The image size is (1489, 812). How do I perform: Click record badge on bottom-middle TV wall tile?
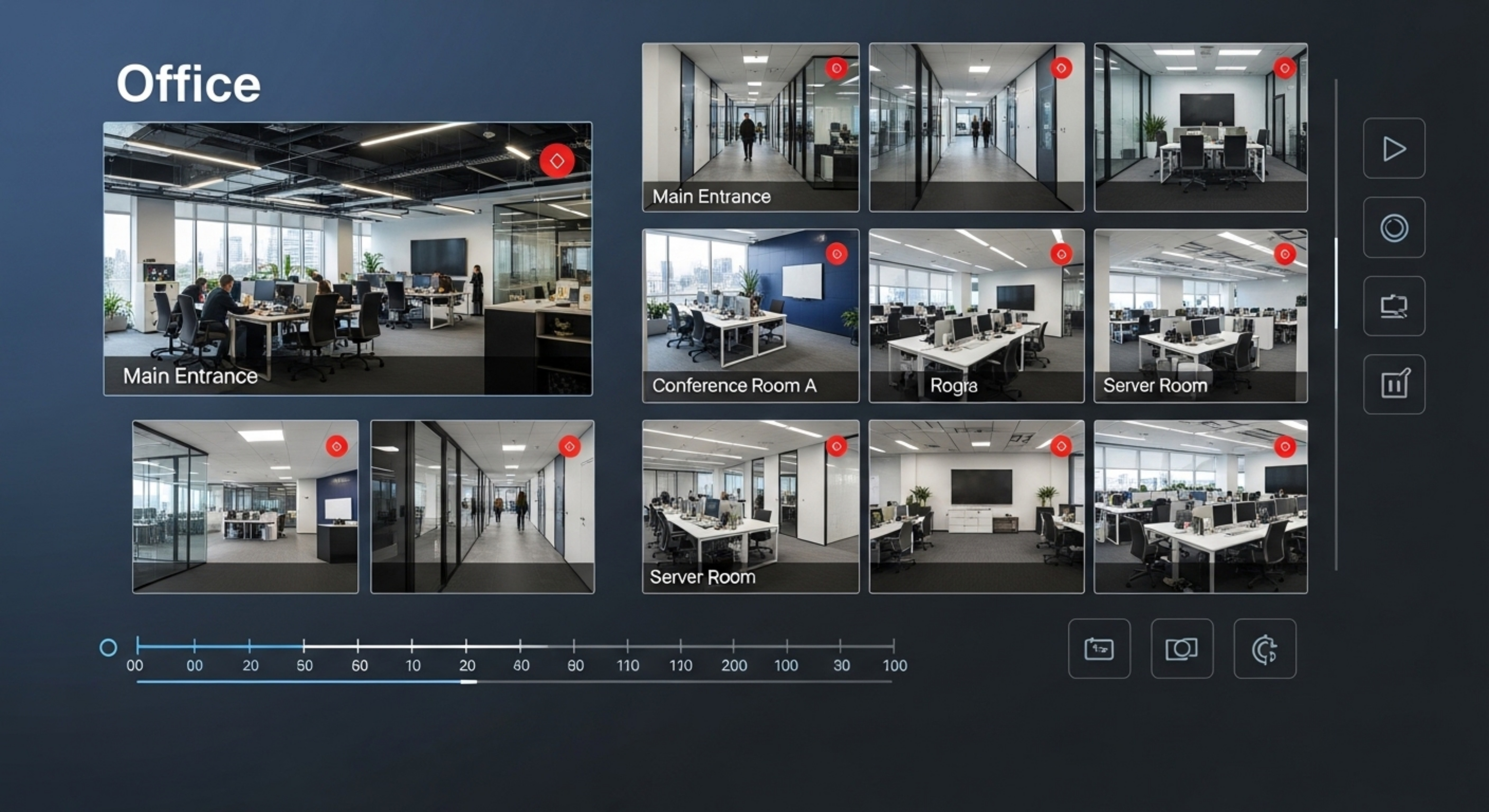[x=1061, y=445]
